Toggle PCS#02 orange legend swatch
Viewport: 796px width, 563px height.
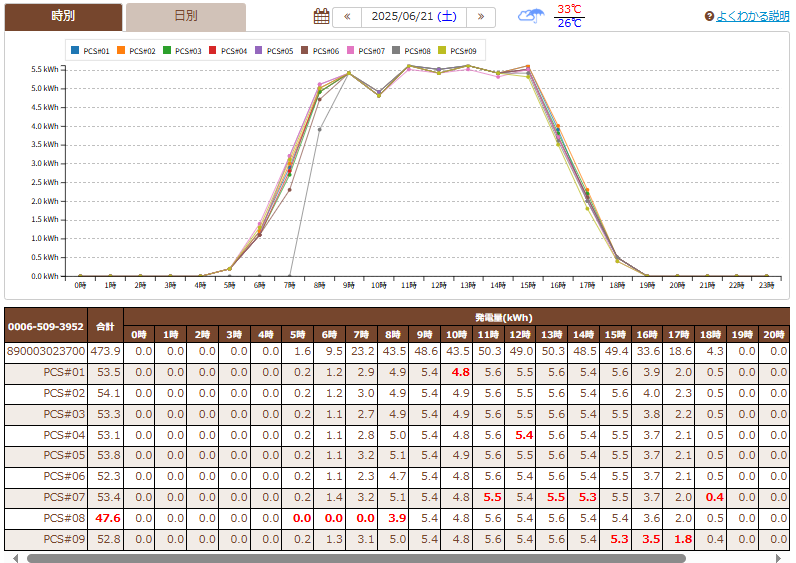(121, 50)
